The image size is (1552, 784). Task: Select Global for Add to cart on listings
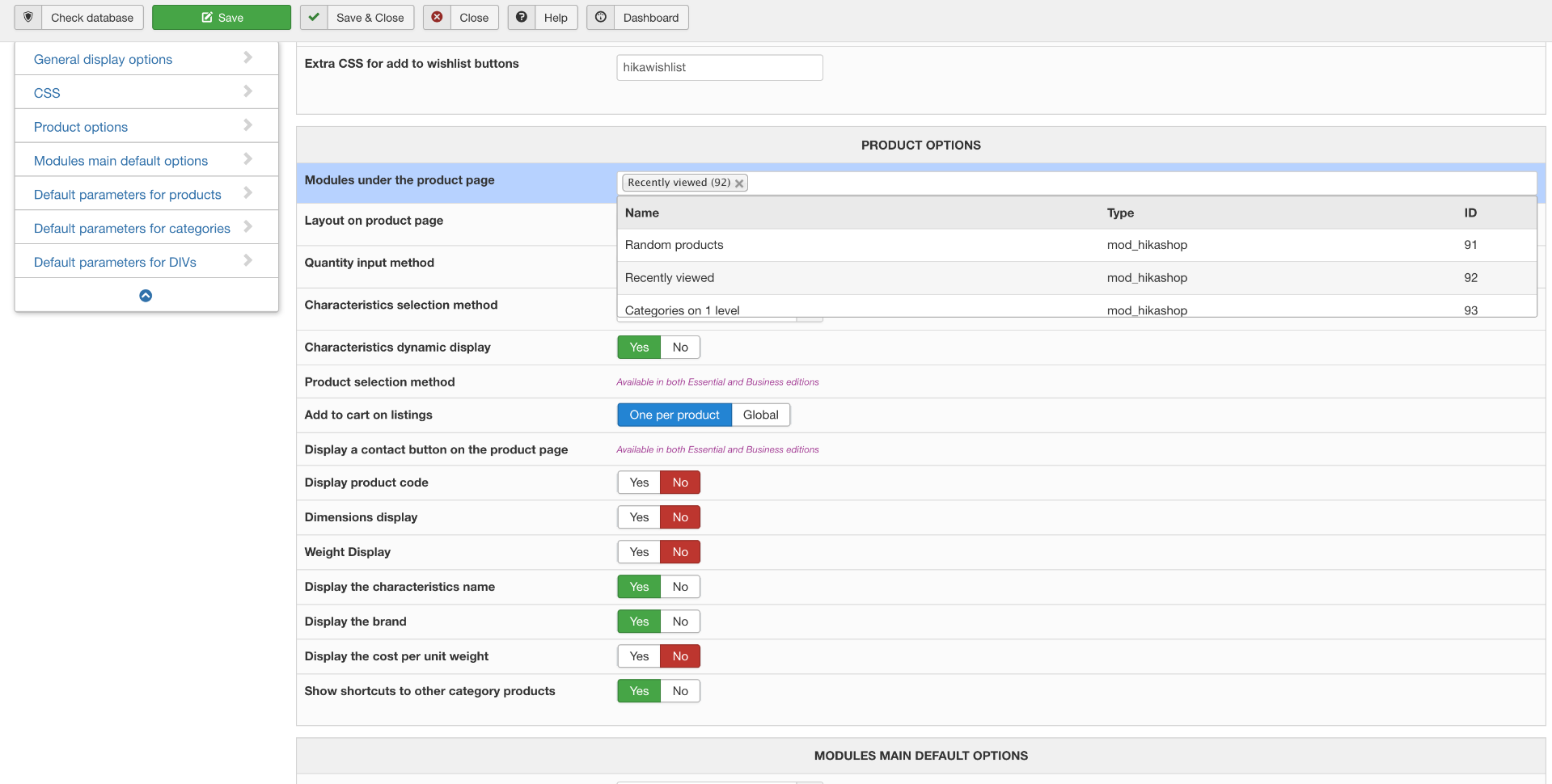(760, 415)
